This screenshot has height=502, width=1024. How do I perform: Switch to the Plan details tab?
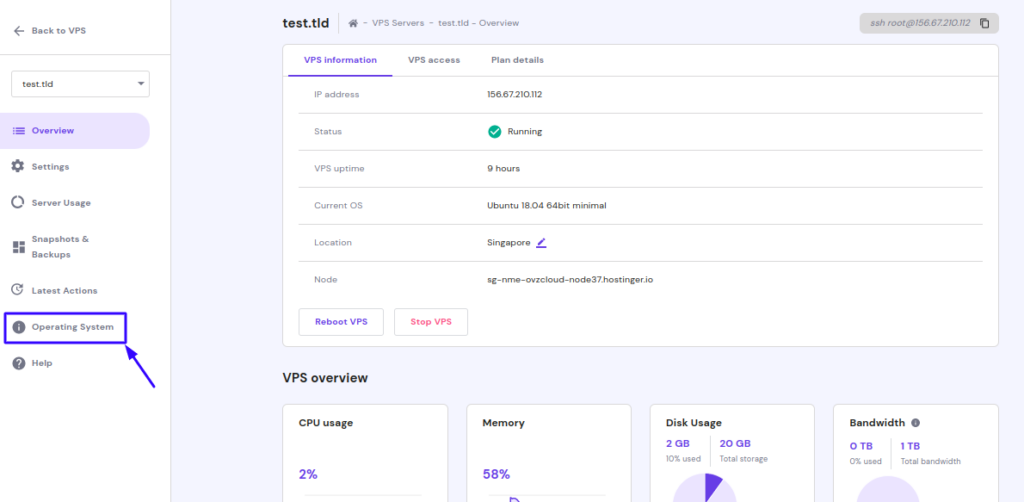click(517, 60)
